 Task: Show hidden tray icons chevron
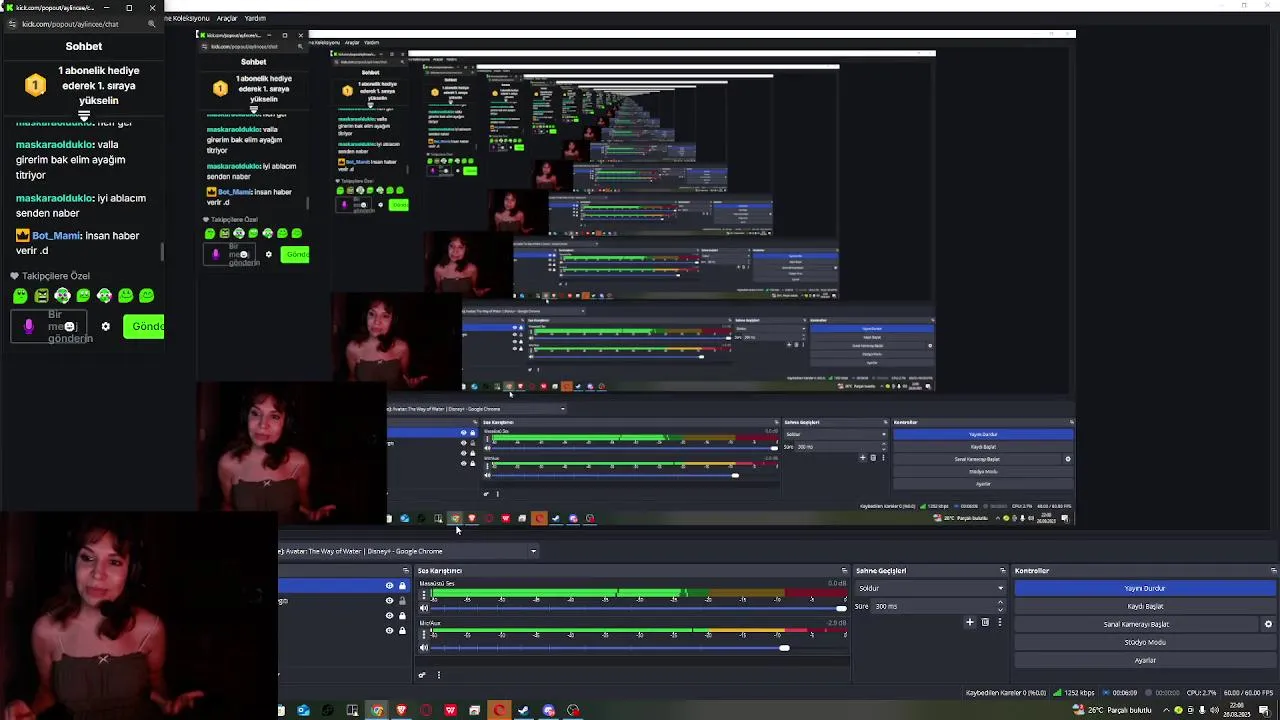[1166, 710]
